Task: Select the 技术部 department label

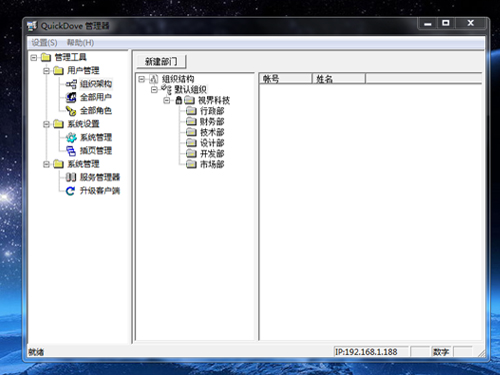Action: (212, 132)
